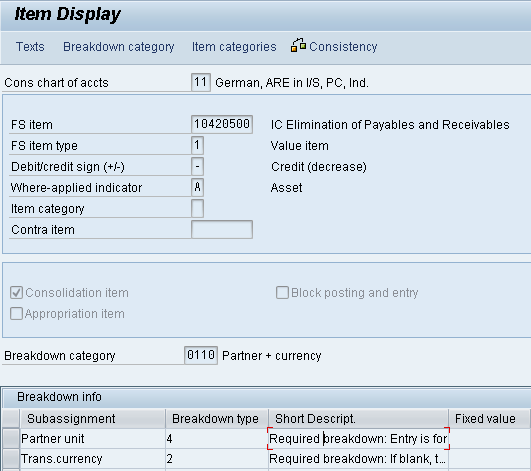Open the Texts toolbar option
The height and width of the screenshot is (471, 531).
[x=30, y=47]
